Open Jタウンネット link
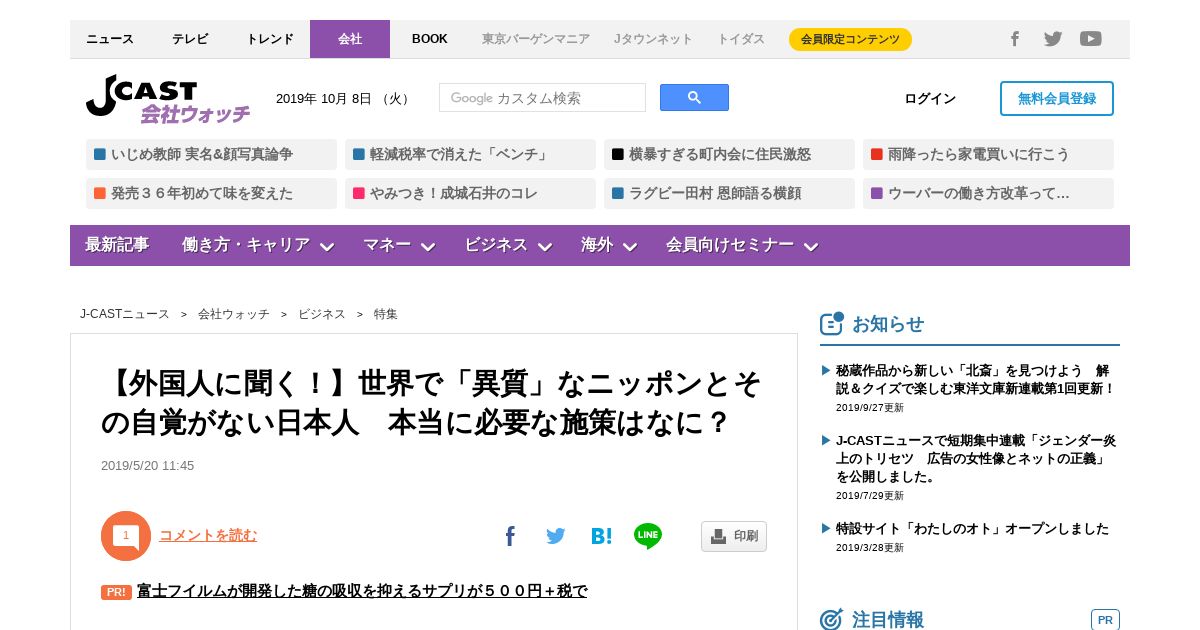Image resolution: width=1200 pixels, height=630 pixels. (x=653, y=39)
